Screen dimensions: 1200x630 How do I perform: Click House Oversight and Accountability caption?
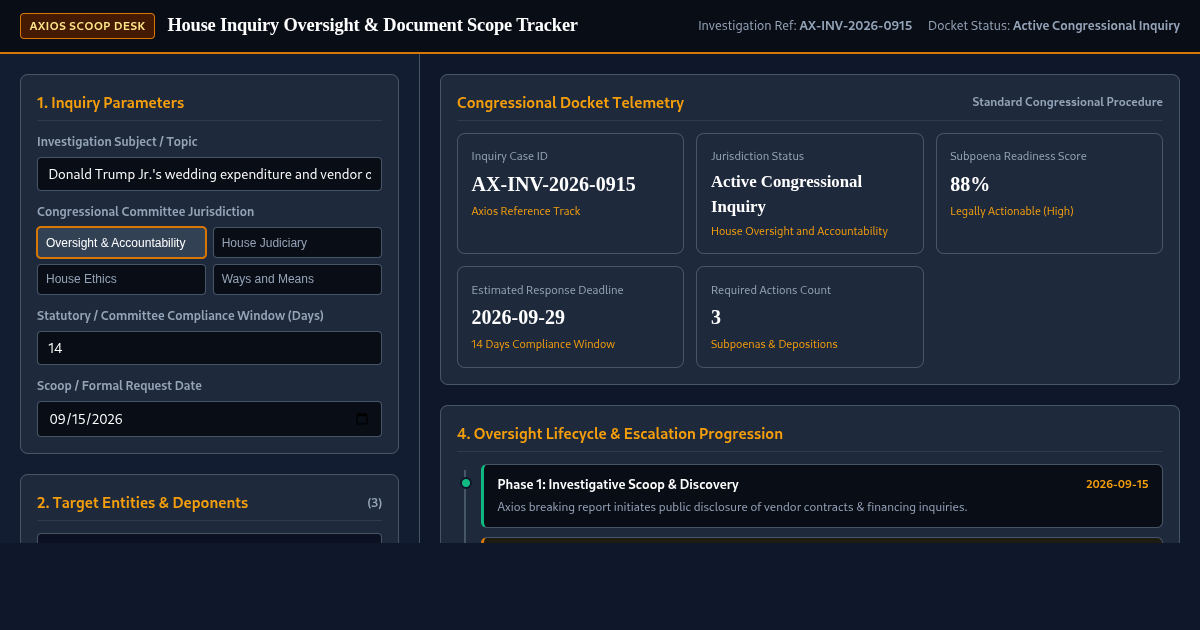click(x=799, y=231)
